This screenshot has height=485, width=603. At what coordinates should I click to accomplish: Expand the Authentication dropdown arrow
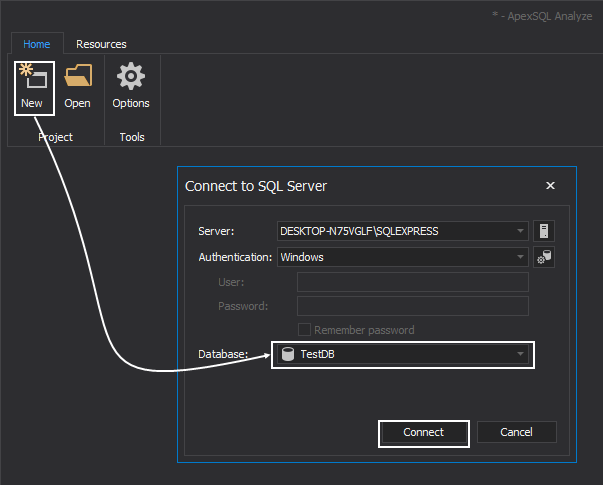(521, 257)
